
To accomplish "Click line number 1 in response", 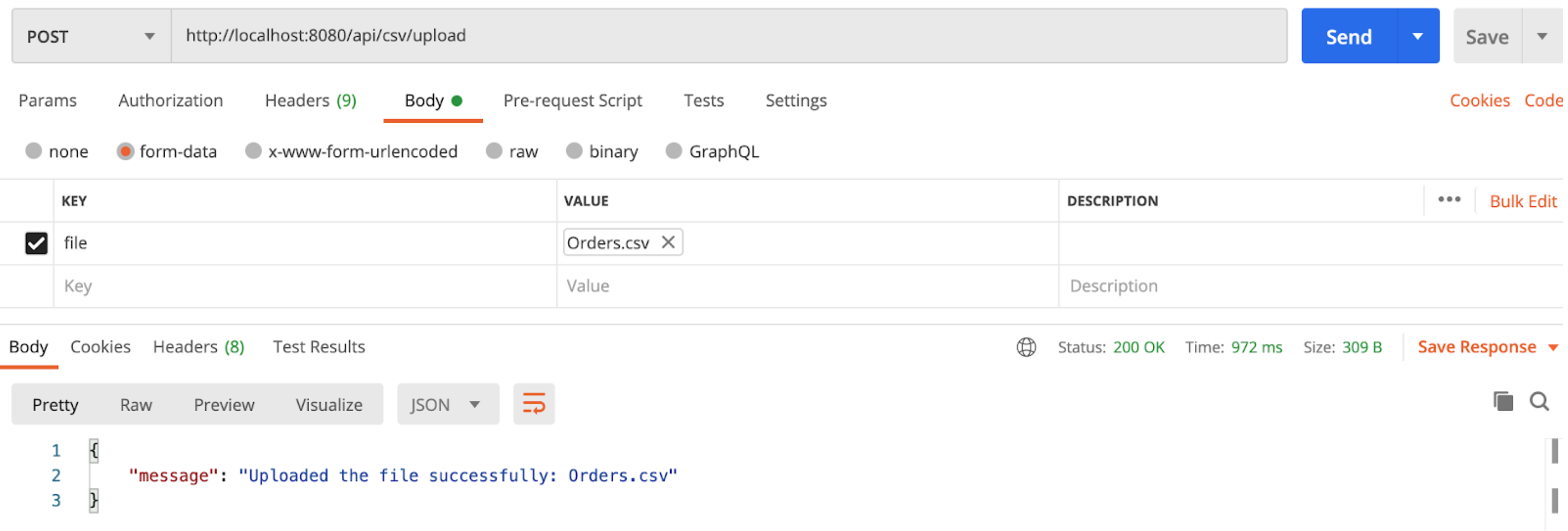I will [x=56, y=451].
